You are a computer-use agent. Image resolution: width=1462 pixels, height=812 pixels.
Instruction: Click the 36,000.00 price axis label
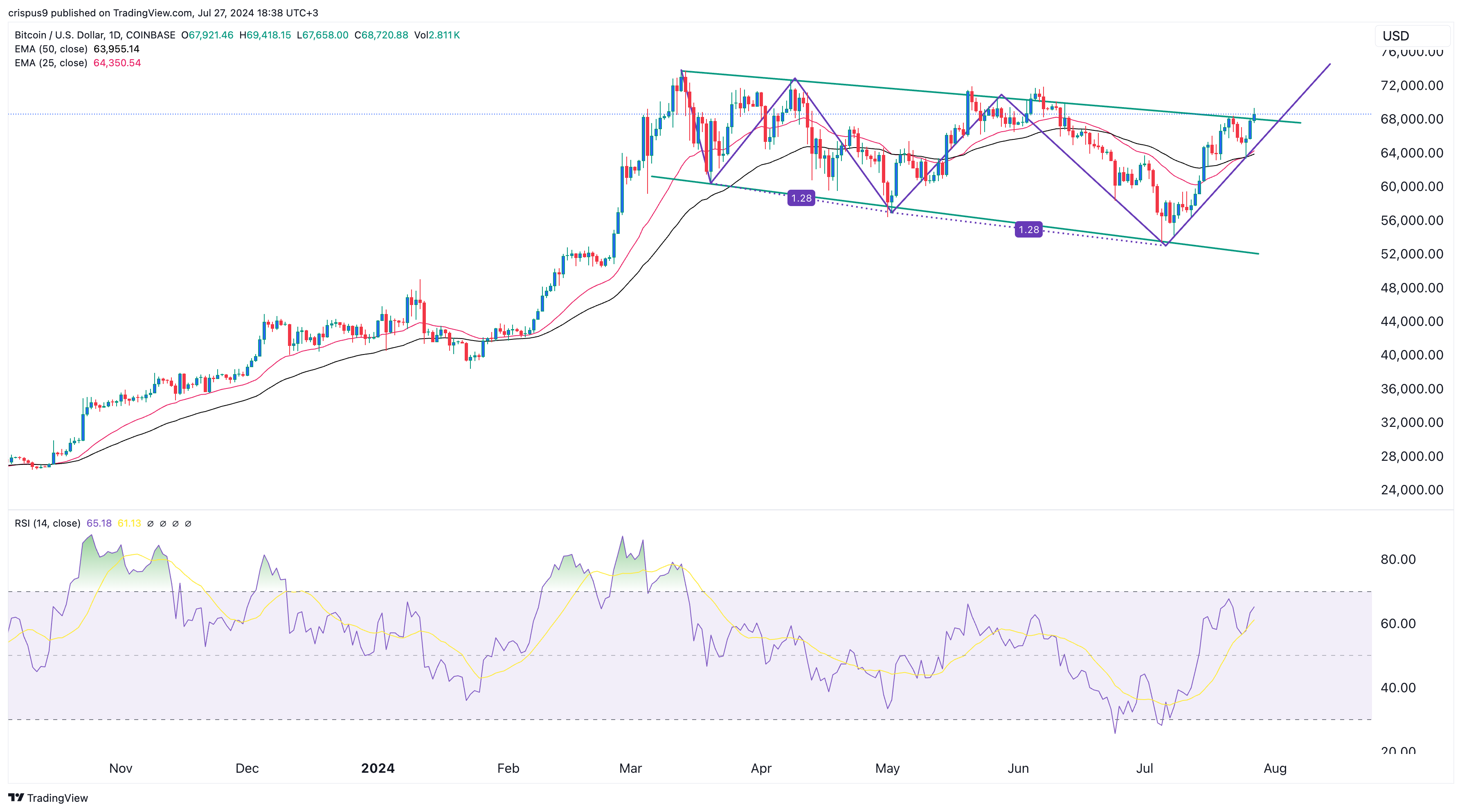pyautogui.click(x=1412, y=389)
